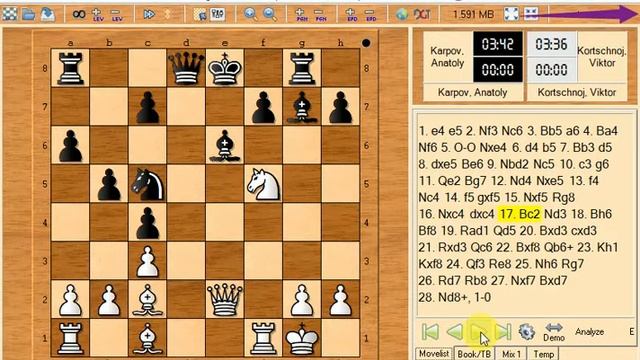Click the expand-arrows fullscreen icon
This screenshot has width=640, height=360.
[511, 14]
